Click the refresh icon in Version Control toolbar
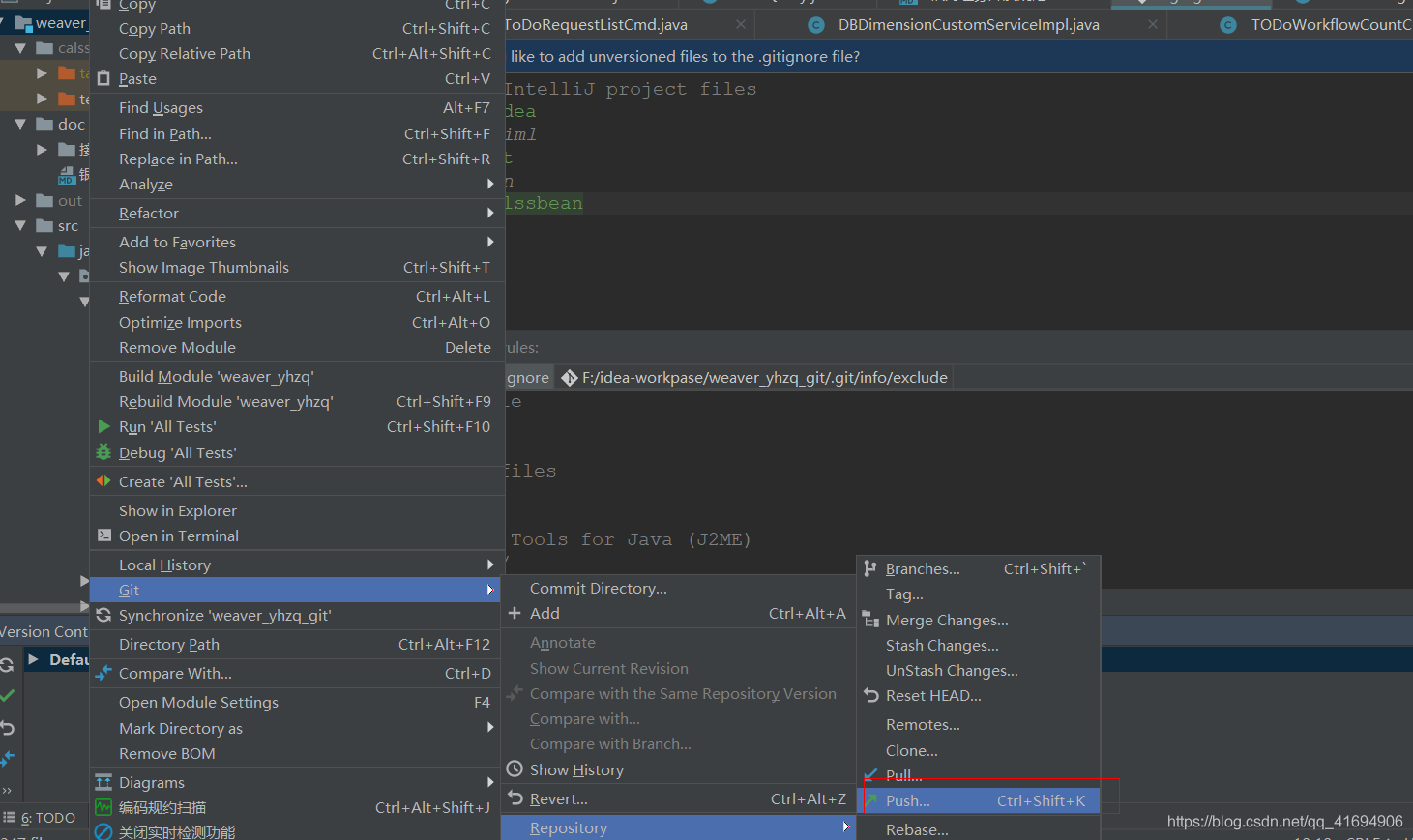1413x840 pixels. pyautogui.click(x=7, y=664)
